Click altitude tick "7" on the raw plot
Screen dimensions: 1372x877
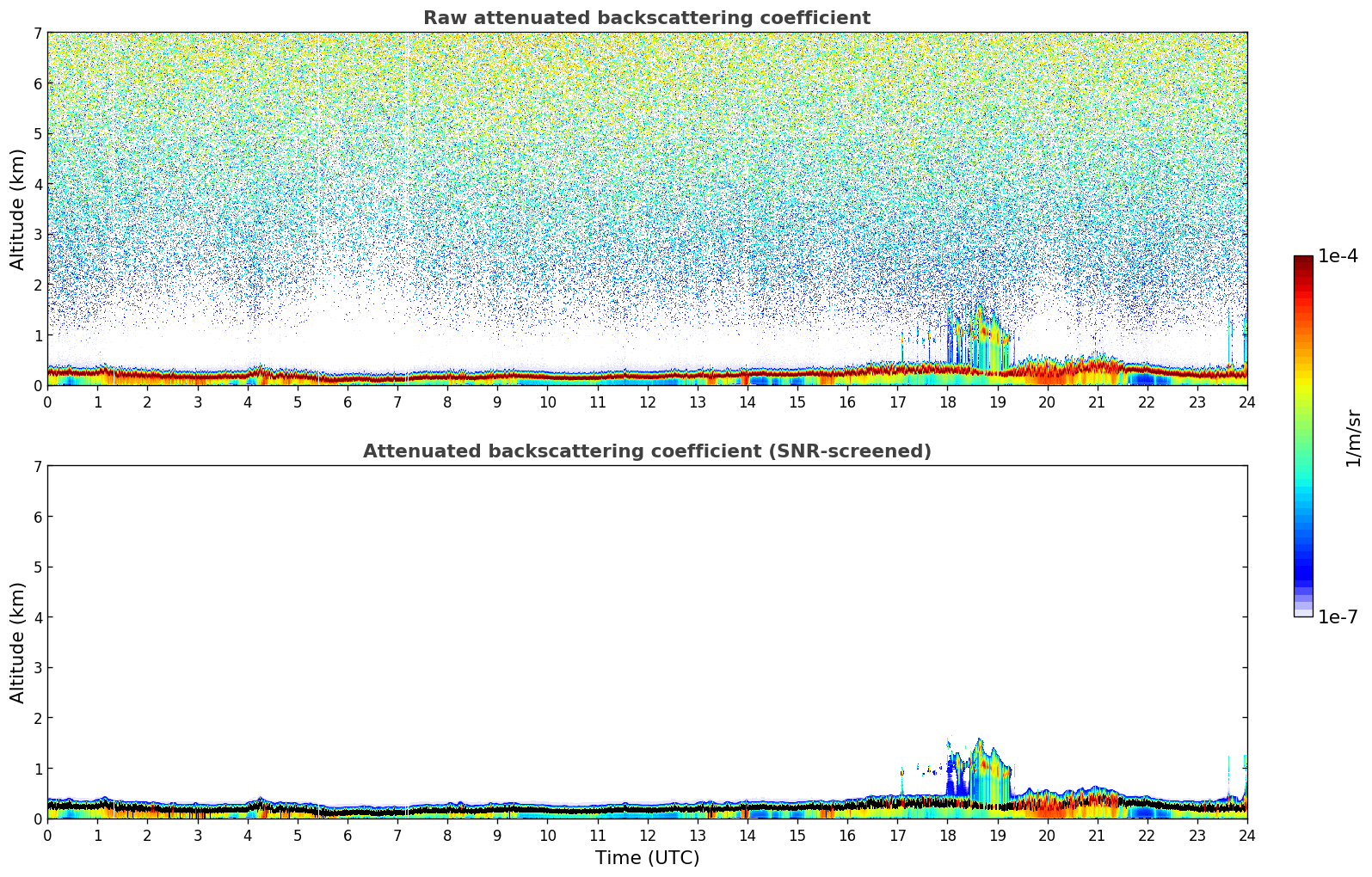[37, 33]
